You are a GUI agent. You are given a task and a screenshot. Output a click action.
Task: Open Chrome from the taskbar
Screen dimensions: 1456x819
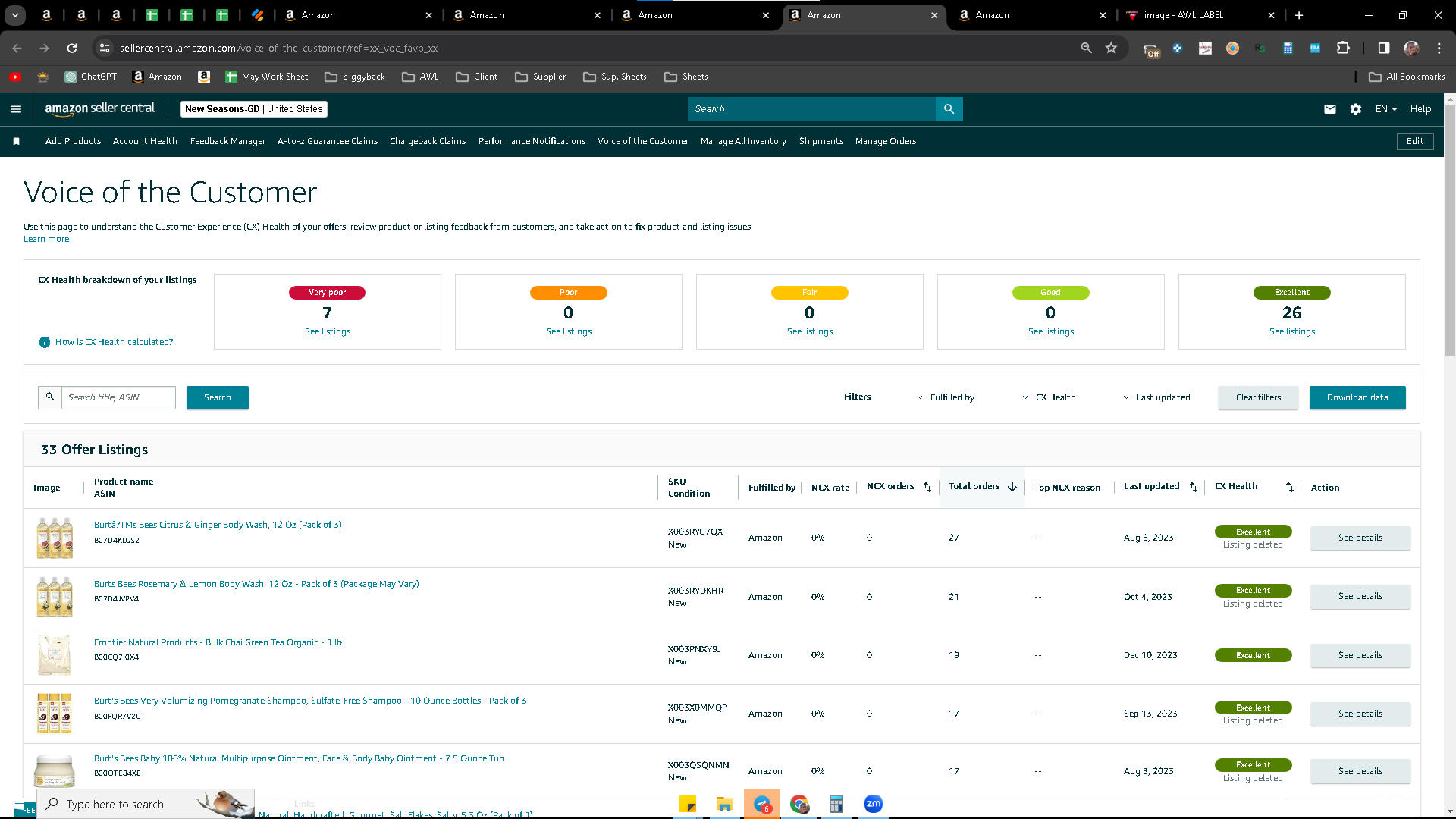pos(799,804)
